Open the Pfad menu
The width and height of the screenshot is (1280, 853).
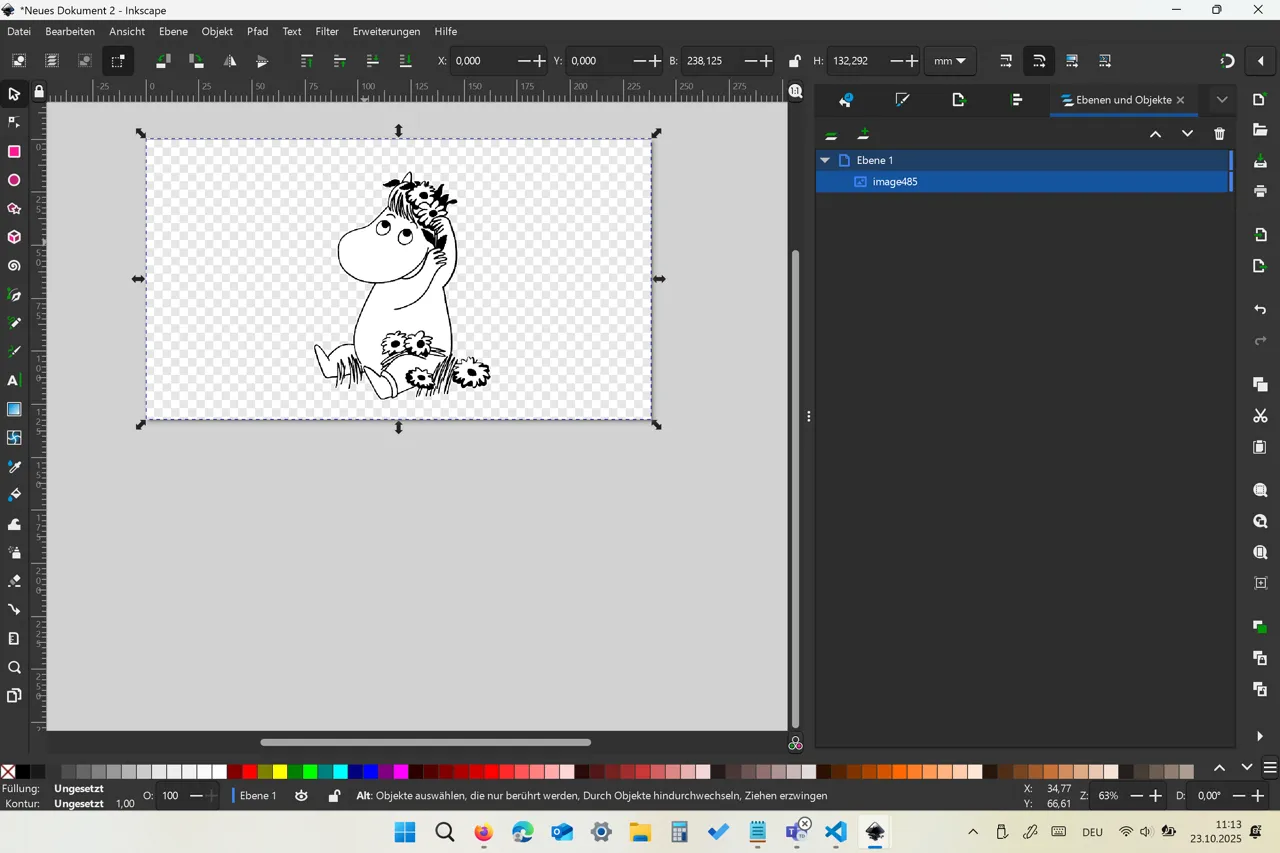pyautogui.click(x=258, y=32)
